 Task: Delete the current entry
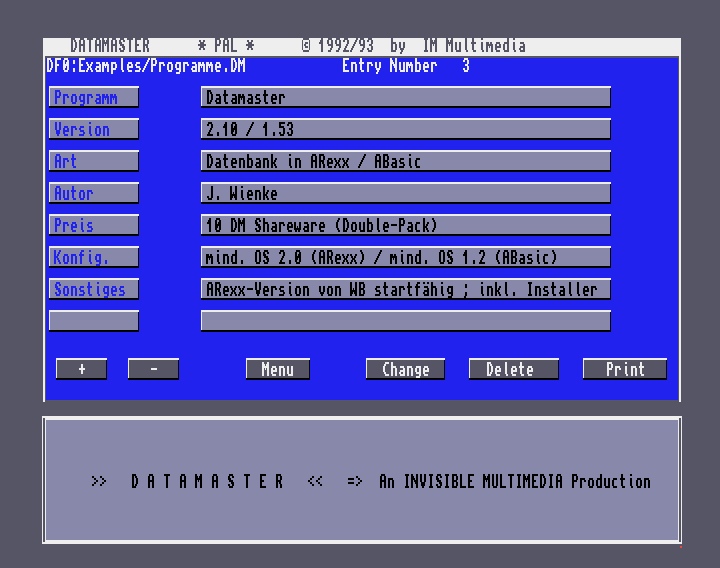[x=509, y=369]
